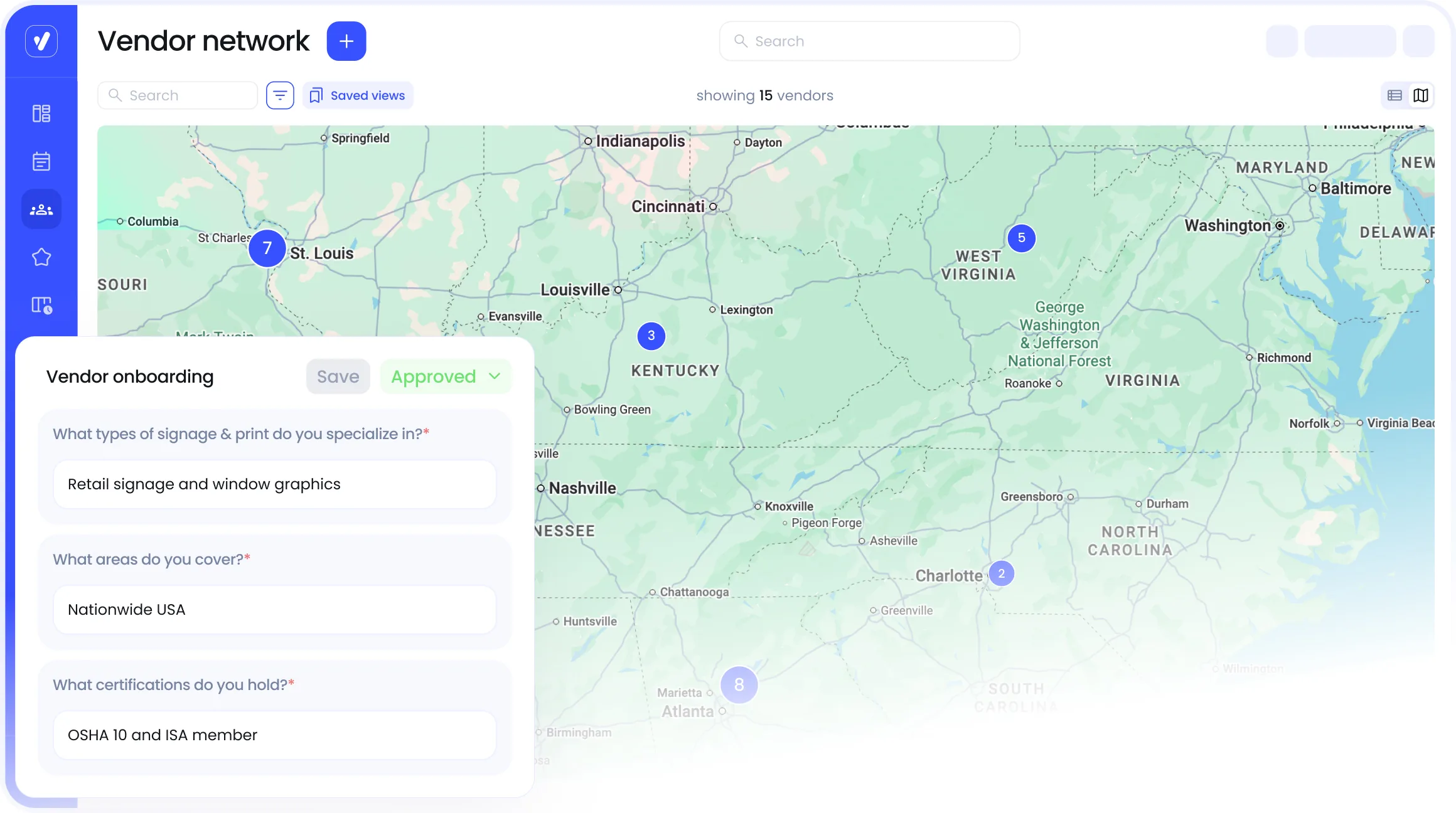Image resolution: width=1456 pixels, height=813 pixels.
Task: Add a new vendor with plus button
Action: click(x=346, y=41)
